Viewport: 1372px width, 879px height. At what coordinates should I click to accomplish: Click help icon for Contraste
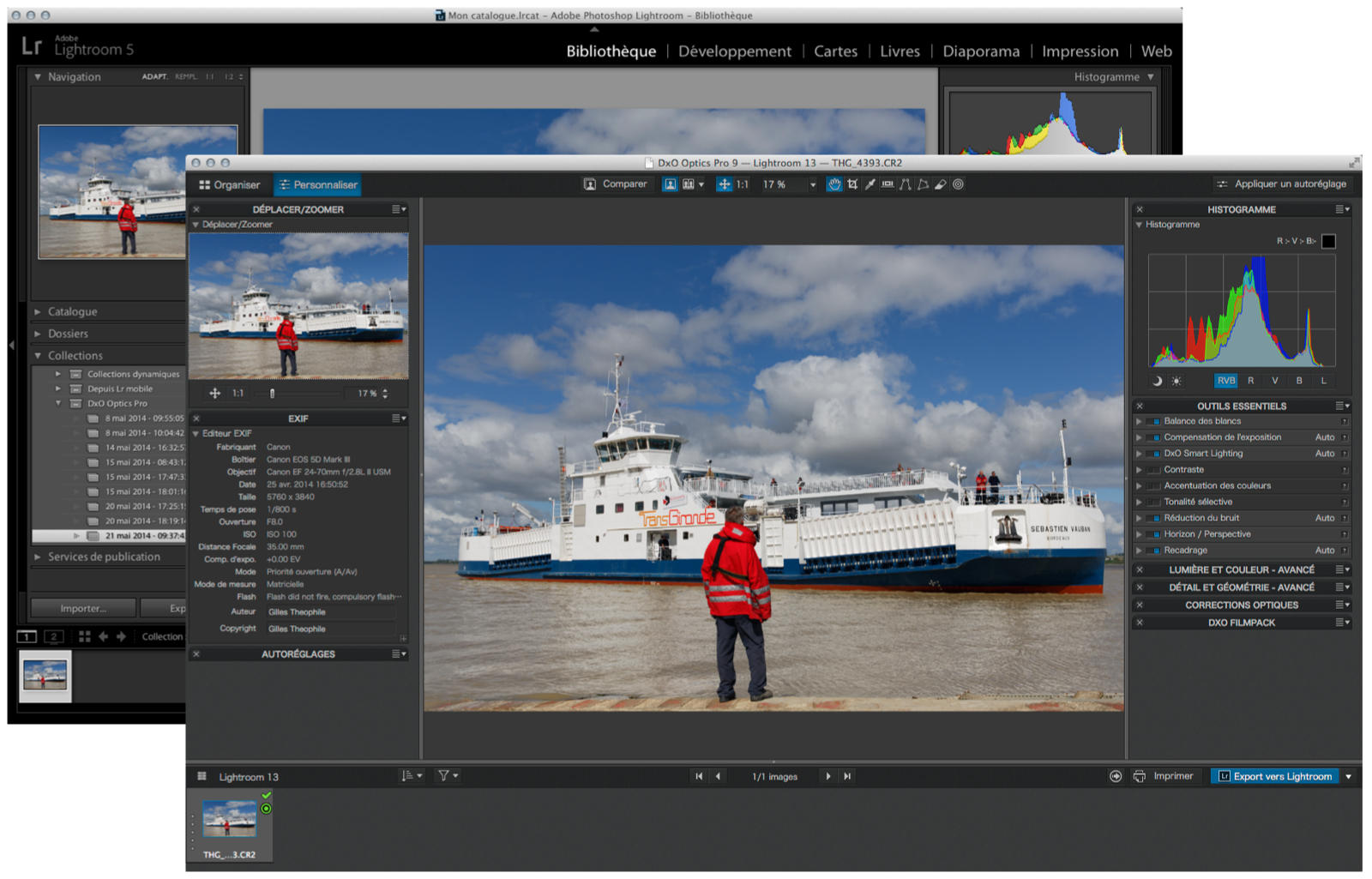tap(1344, 470)
